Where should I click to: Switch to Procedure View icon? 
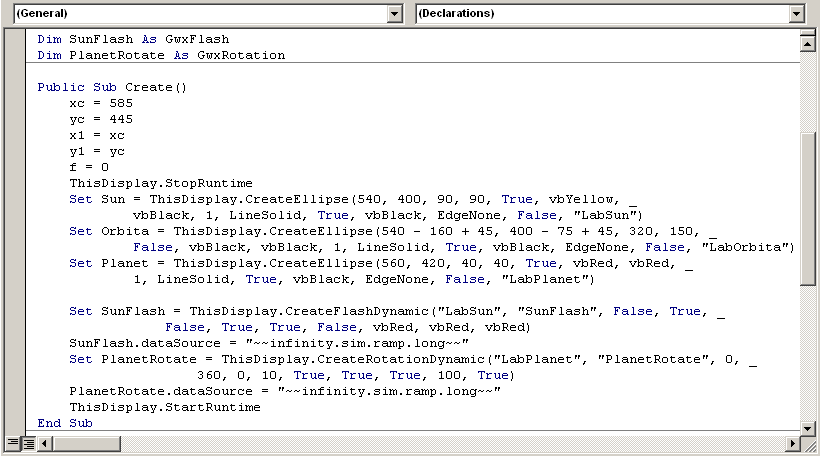click(13, 444)
